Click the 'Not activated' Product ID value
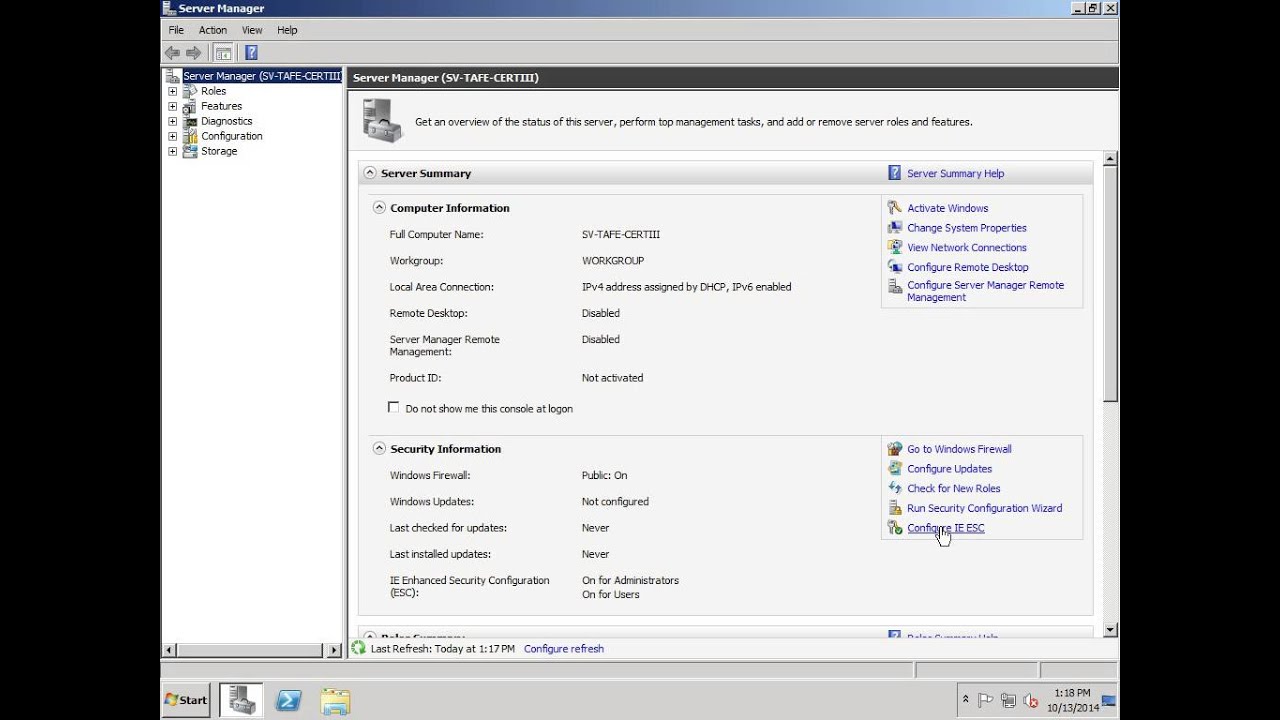This screenshot has width=1280, height=720. [612, 378]
